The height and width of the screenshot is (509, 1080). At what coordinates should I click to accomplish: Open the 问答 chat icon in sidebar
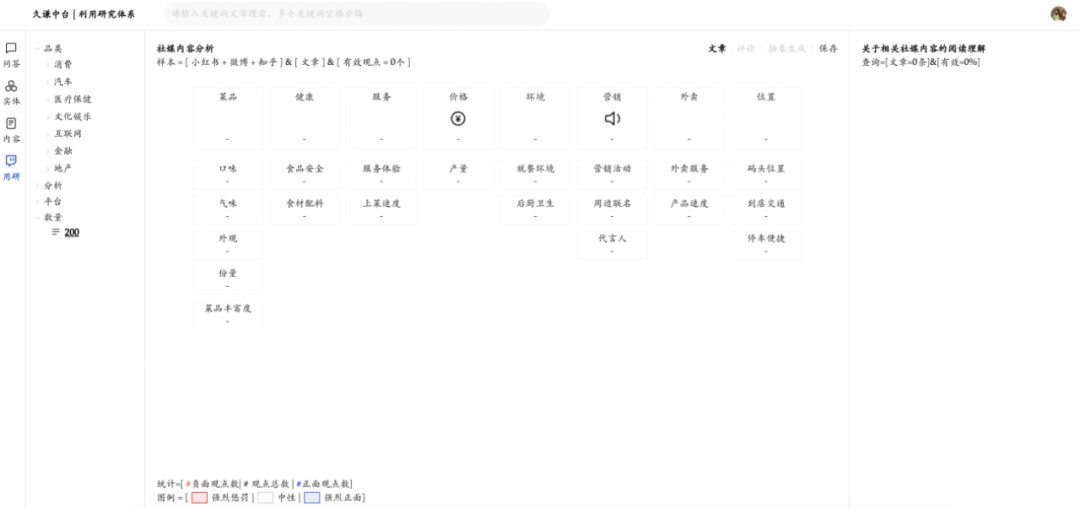(11, 48)
